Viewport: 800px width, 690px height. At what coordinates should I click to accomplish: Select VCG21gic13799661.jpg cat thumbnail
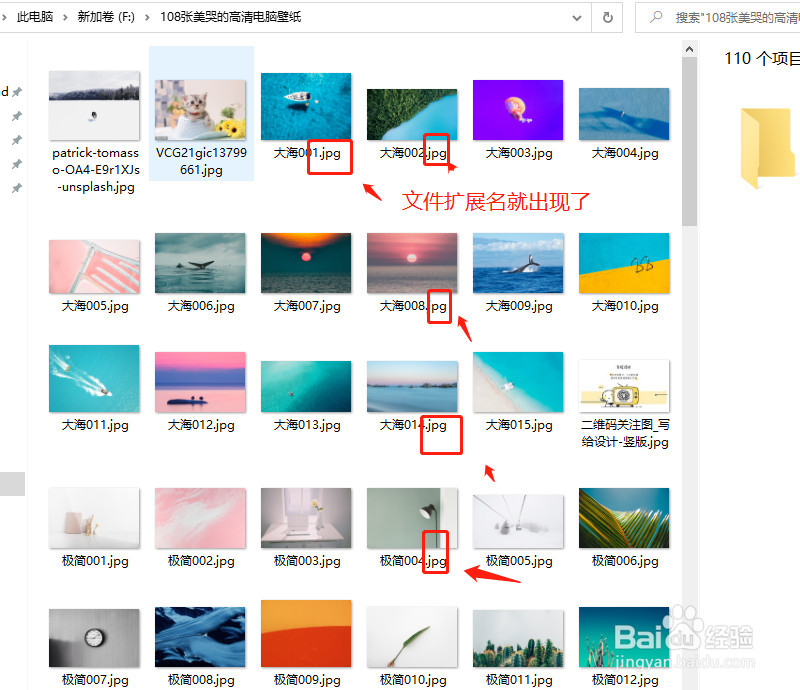click(x=200, y=110)
